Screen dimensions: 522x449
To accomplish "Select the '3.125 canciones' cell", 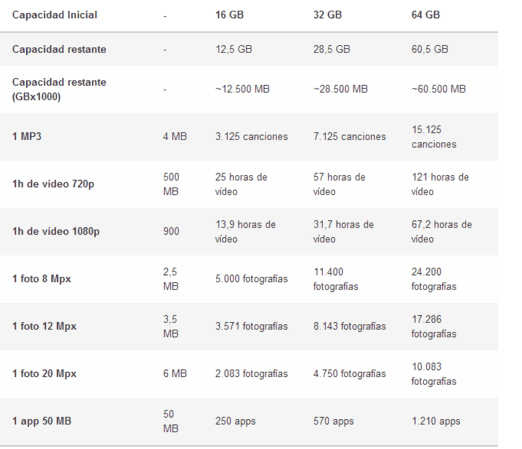I will (251, 136).
